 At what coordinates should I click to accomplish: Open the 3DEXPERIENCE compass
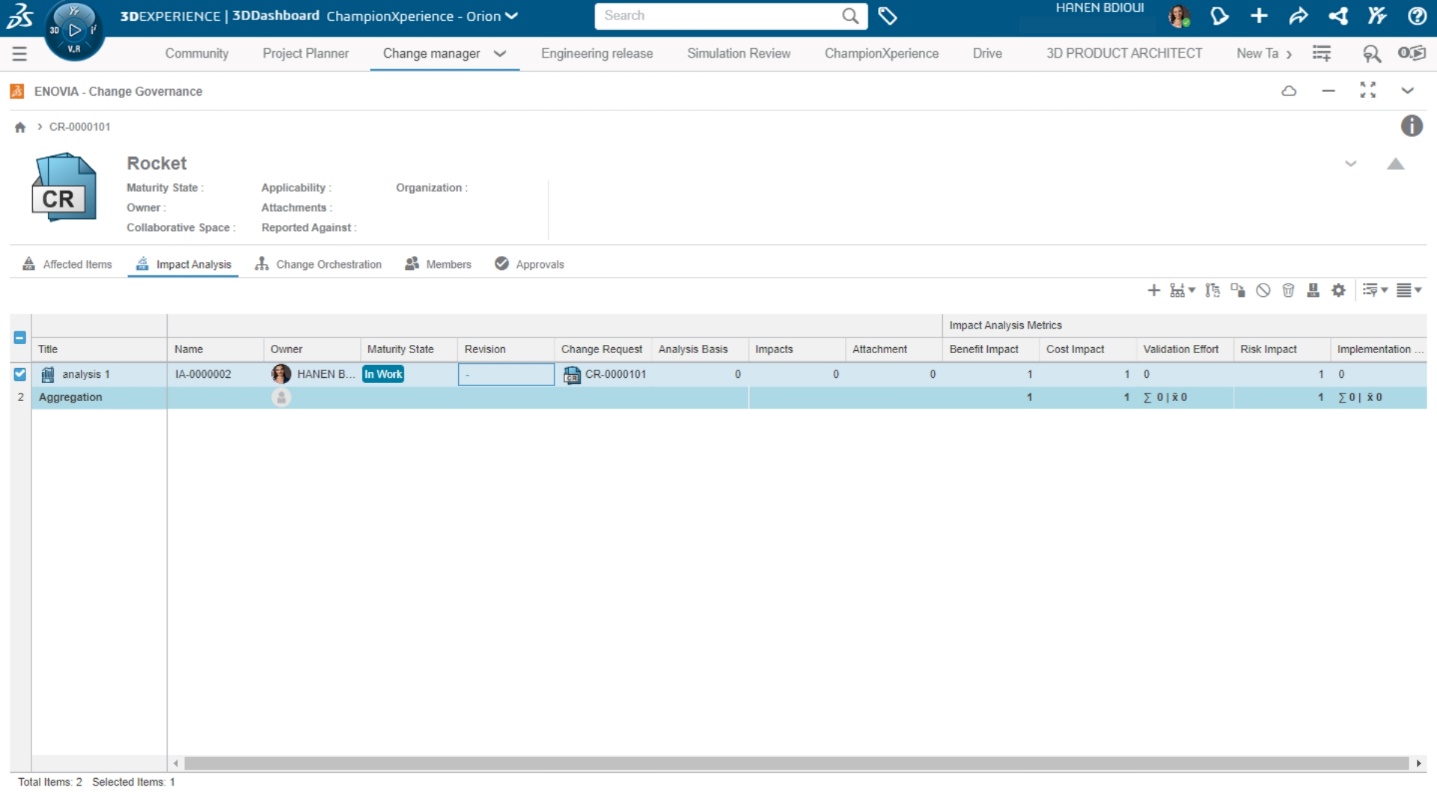(x=75, y=30)
